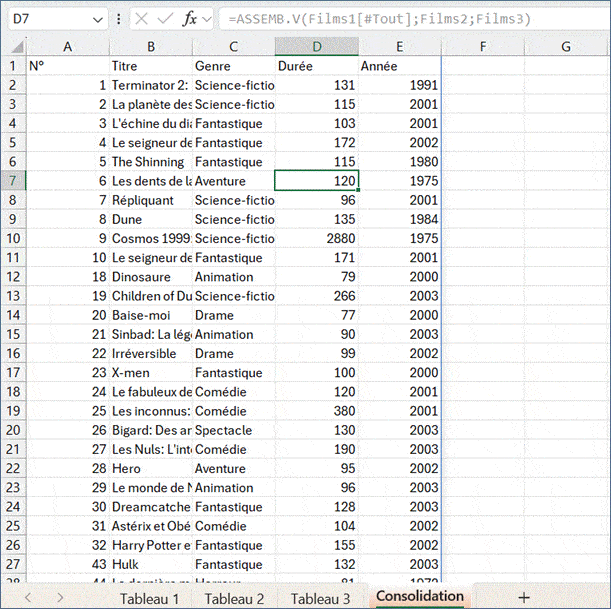Select the cell 'Astérix et Obé'
Viewport: 611px width, 609px height.
(x=151, y=526)
